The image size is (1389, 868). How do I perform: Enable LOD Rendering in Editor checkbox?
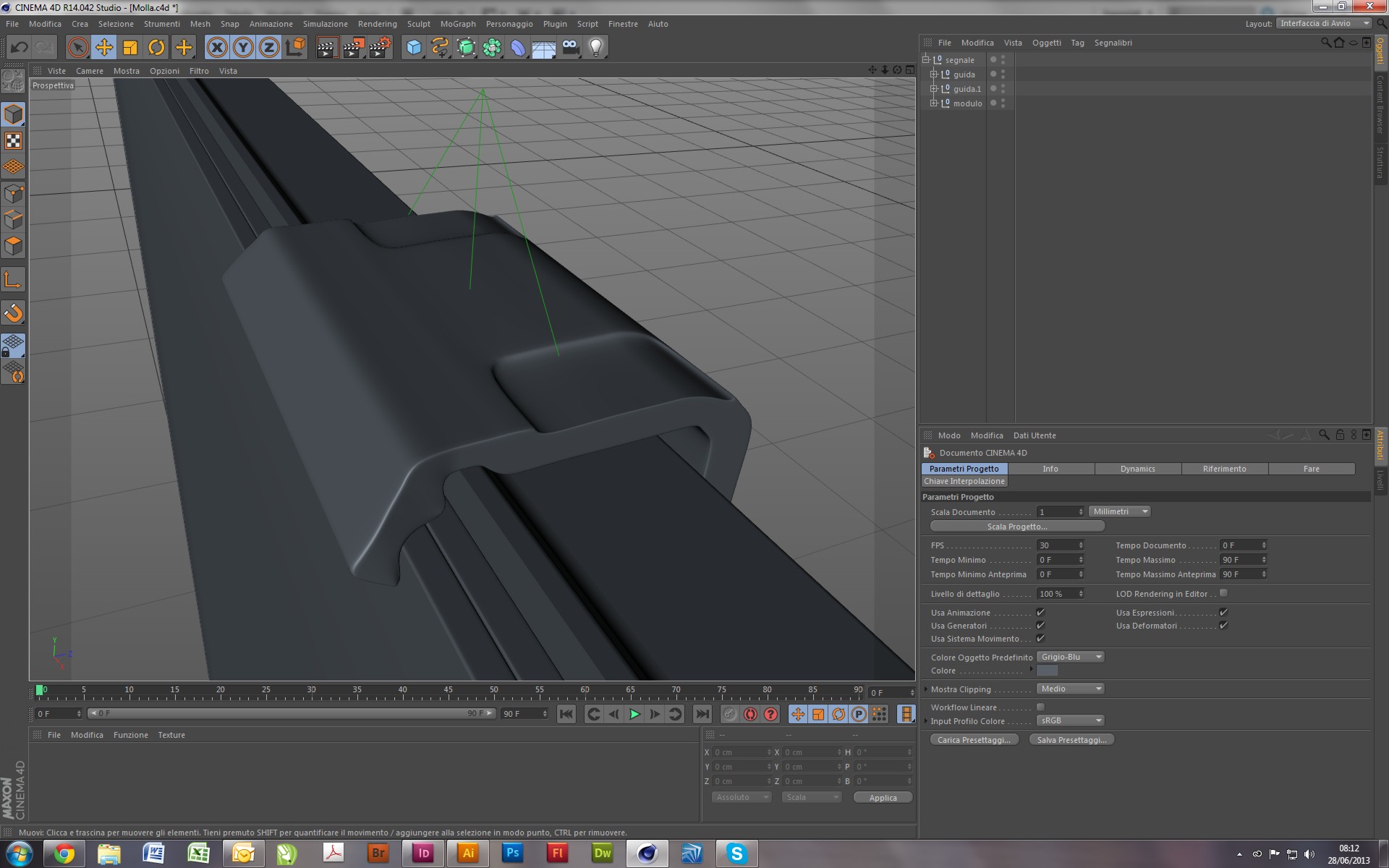click(1223, 593)
